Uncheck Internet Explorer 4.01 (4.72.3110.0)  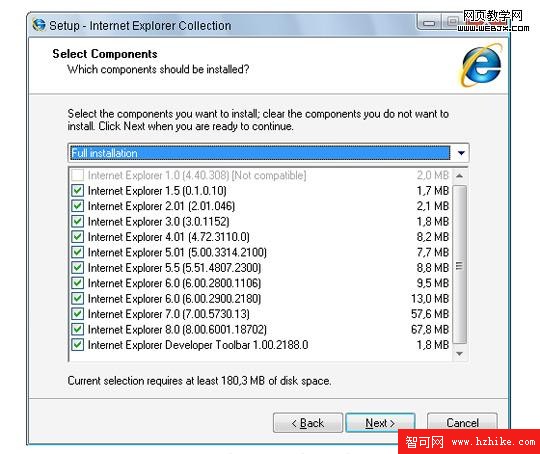click(x=77, y=237)
